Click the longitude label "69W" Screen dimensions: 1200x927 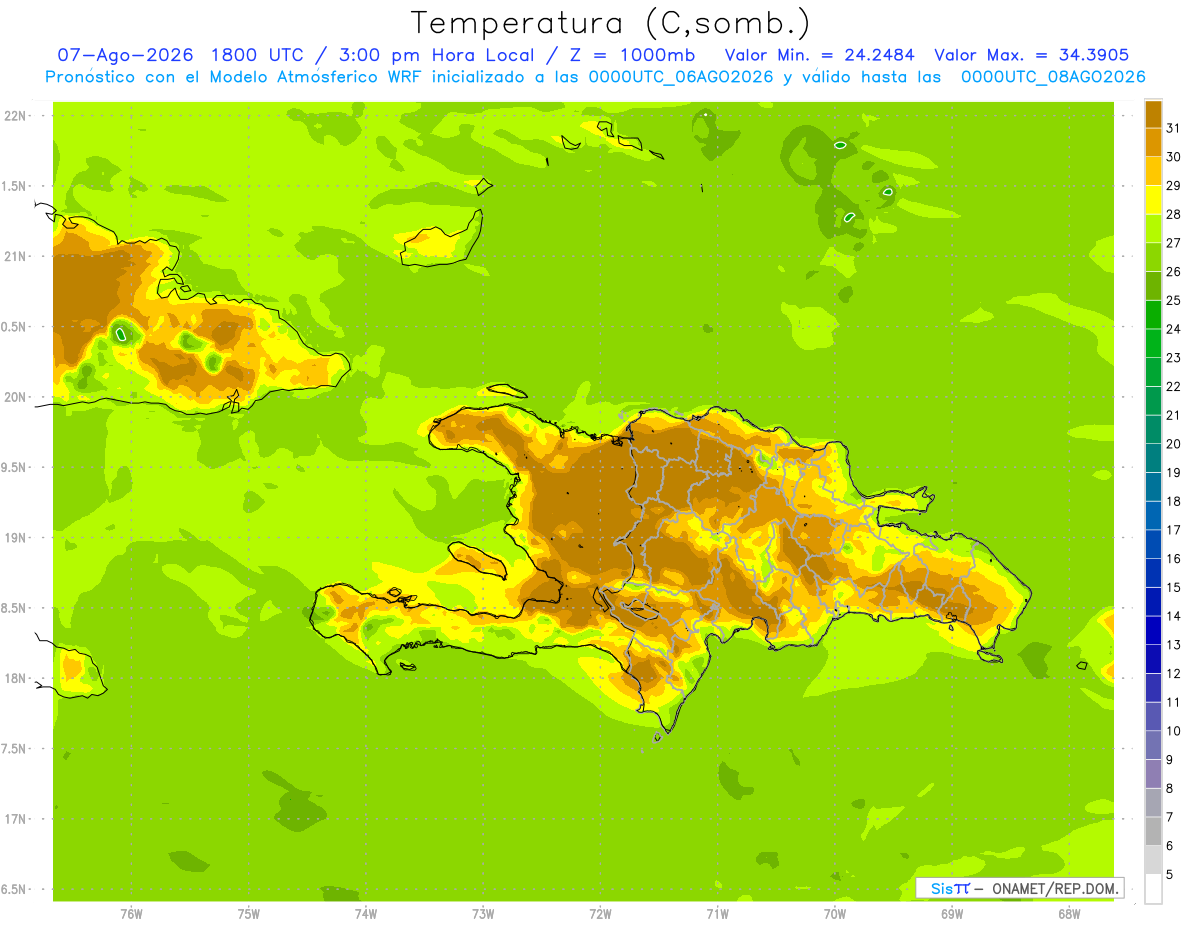coord(952,914)
